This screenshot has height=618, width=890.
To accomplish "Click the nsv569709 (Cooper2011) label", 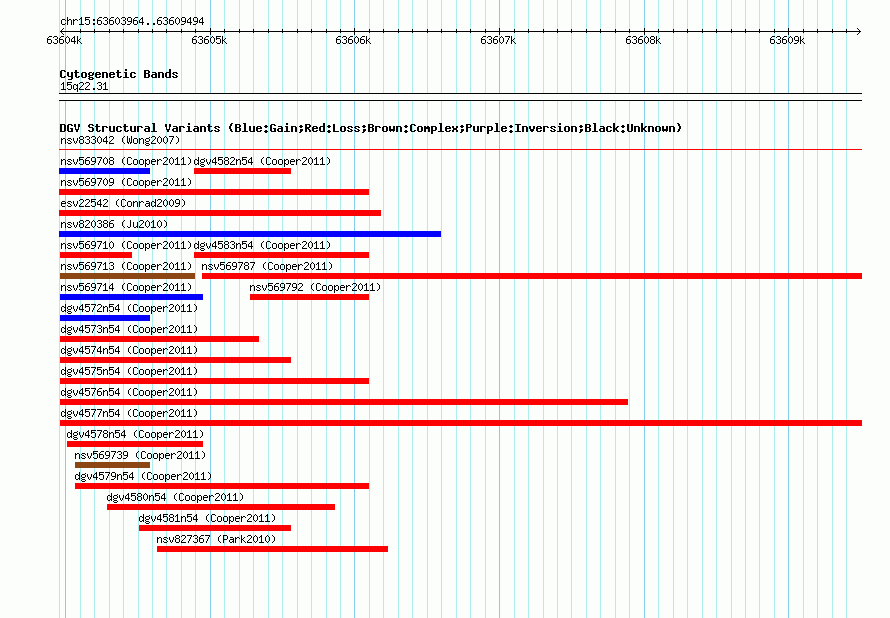I will (x=126, y=182).
